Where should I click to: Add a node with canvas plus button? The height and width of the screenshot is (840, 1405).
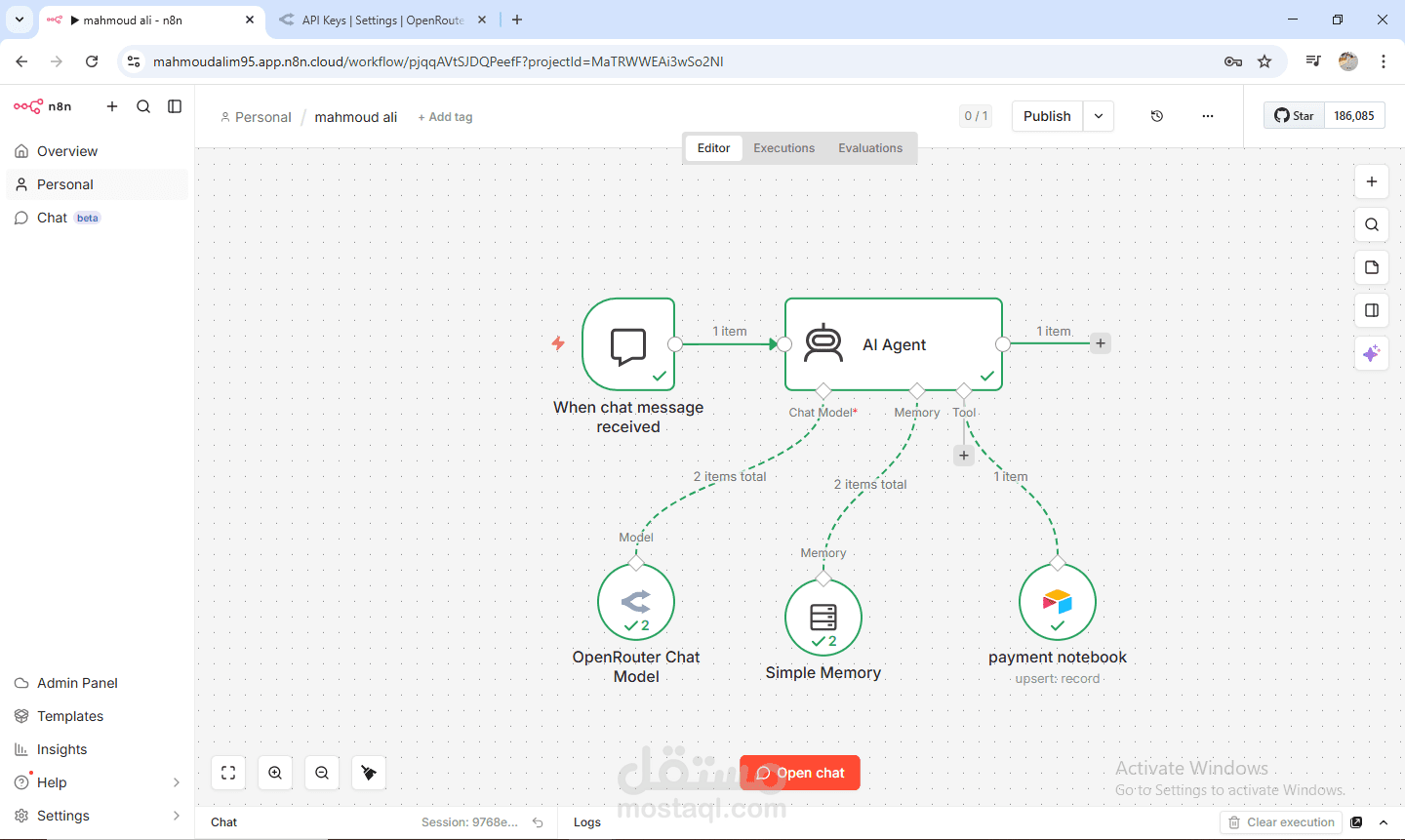coord(1372,181)
